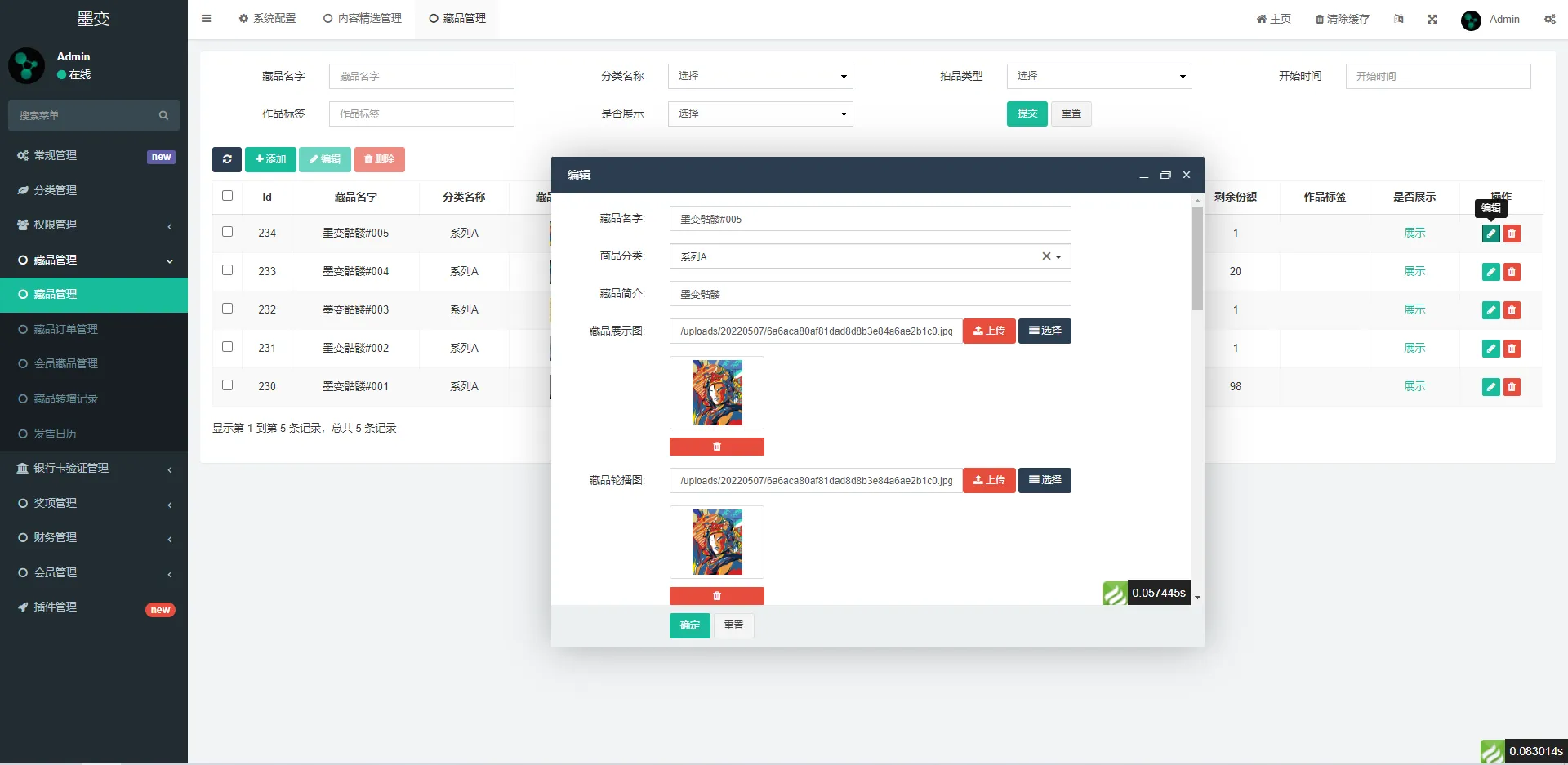Expand the 权限管理 sidebar menu
This screenshot has width=1568, height=765.
94,225
